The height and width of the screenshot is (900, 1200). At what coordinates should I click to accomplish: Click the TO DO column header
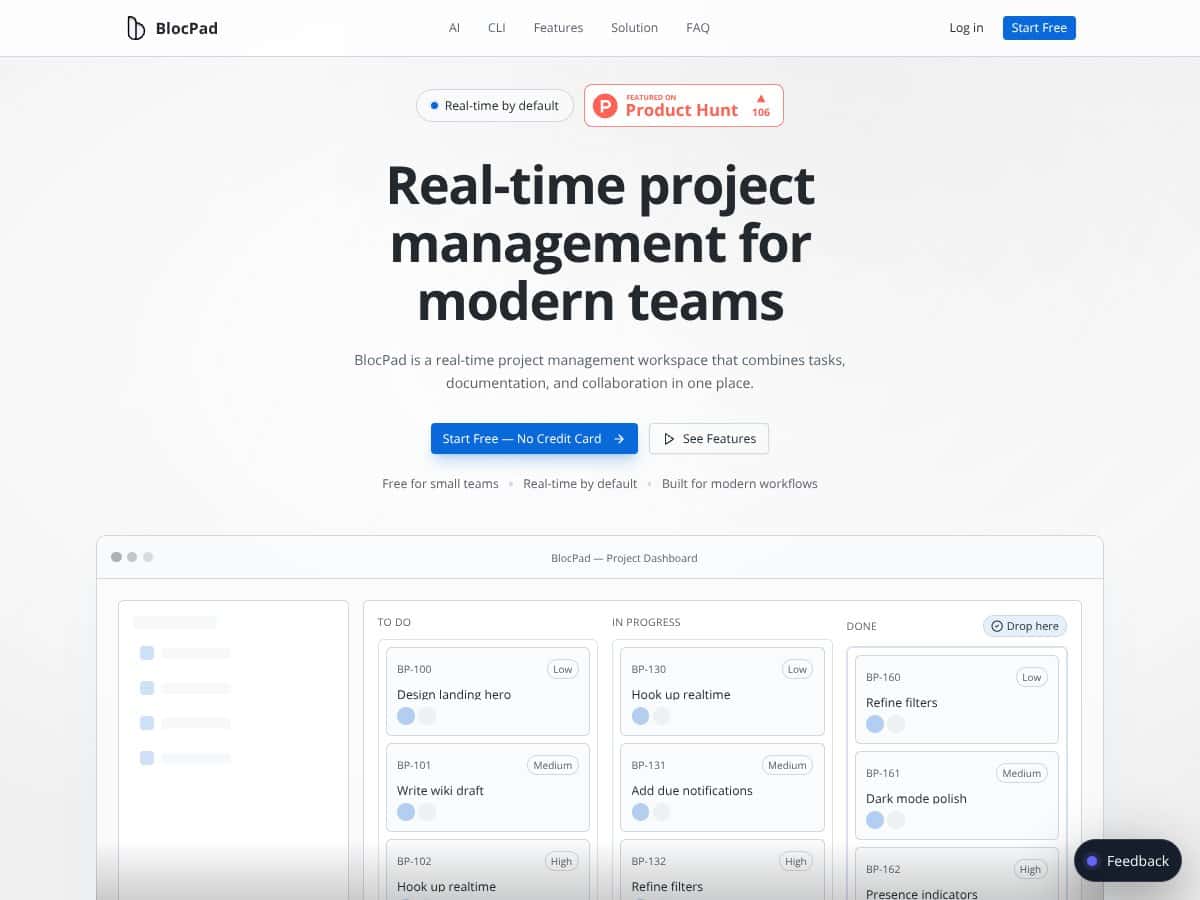tap(394, 622)
